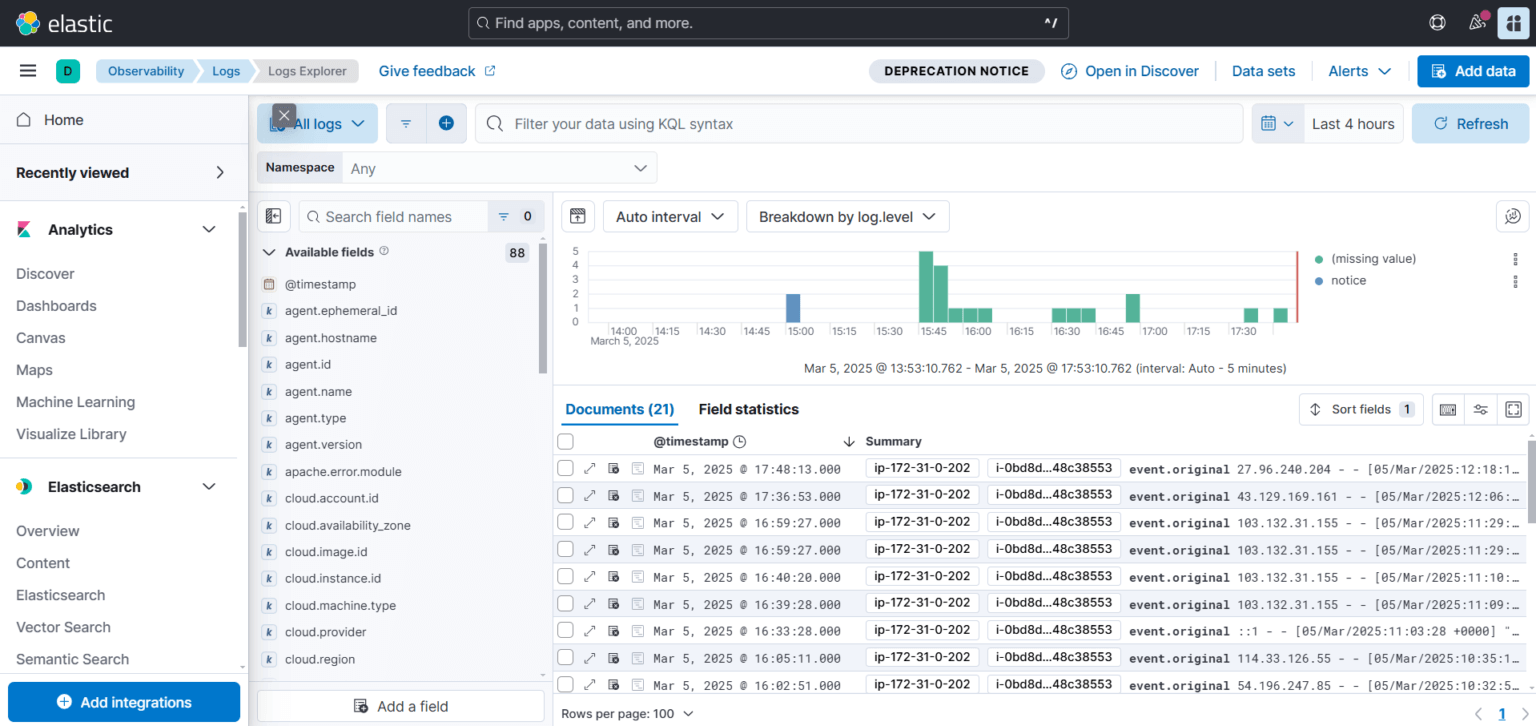Image resolution: width=1536 pixels, height=726 pixels.
Task: Toggle the notice legend entry visibility
Action: (x=1347, y=280)
